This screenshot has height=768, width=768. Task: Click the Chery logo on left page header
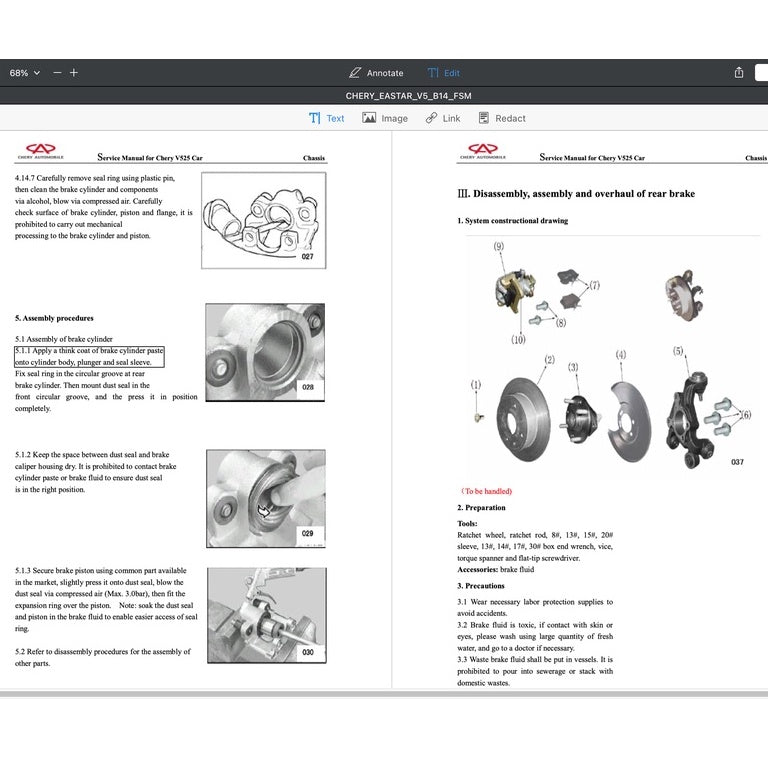click(41, 151)
